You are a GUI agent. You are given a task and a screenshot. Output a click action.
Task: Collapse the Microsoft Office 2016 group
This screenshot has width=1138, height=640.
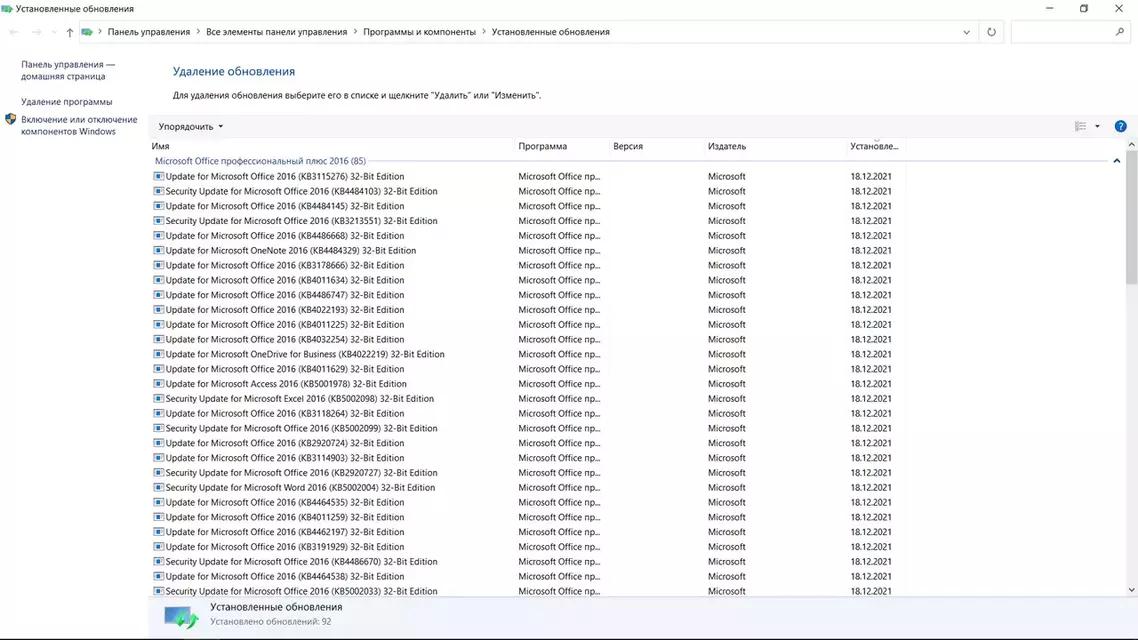pyautogui.click(x=1117, y=161)
